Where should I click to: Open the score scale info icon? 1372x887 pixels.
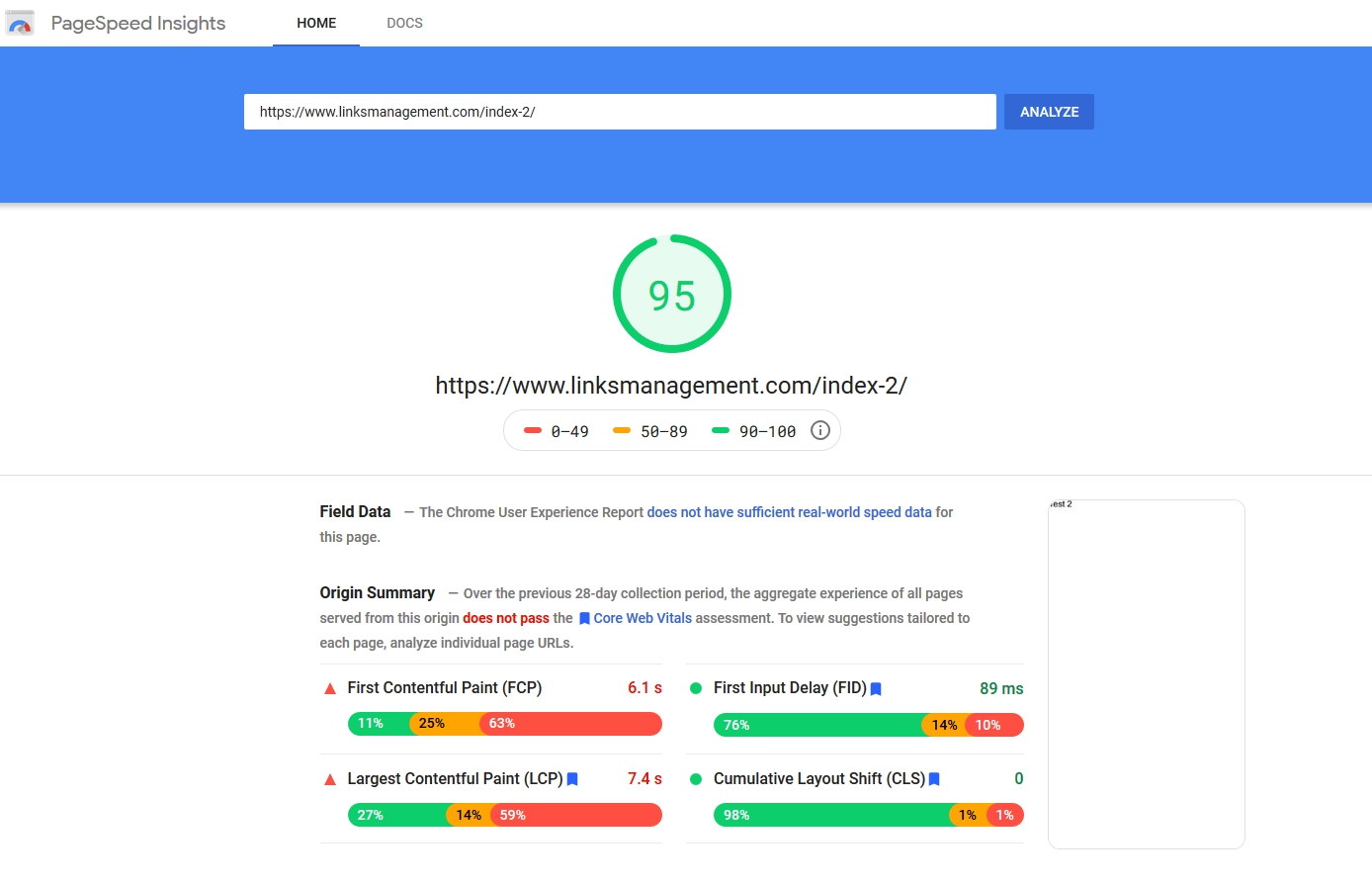pos(820,430)
